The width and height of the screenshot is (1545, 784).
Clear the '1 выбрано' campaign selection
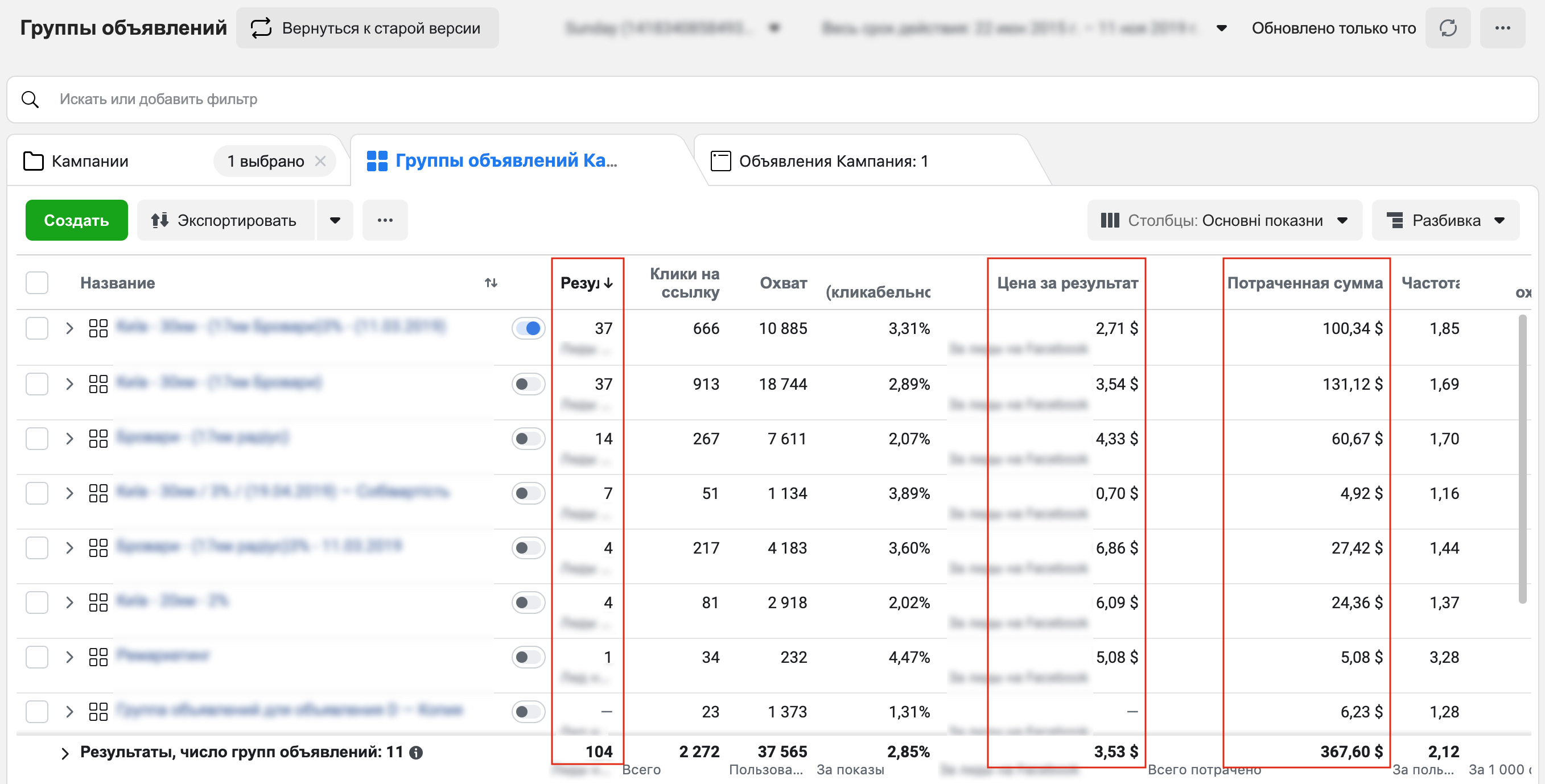pyautogui.click(x=320, y=161)
